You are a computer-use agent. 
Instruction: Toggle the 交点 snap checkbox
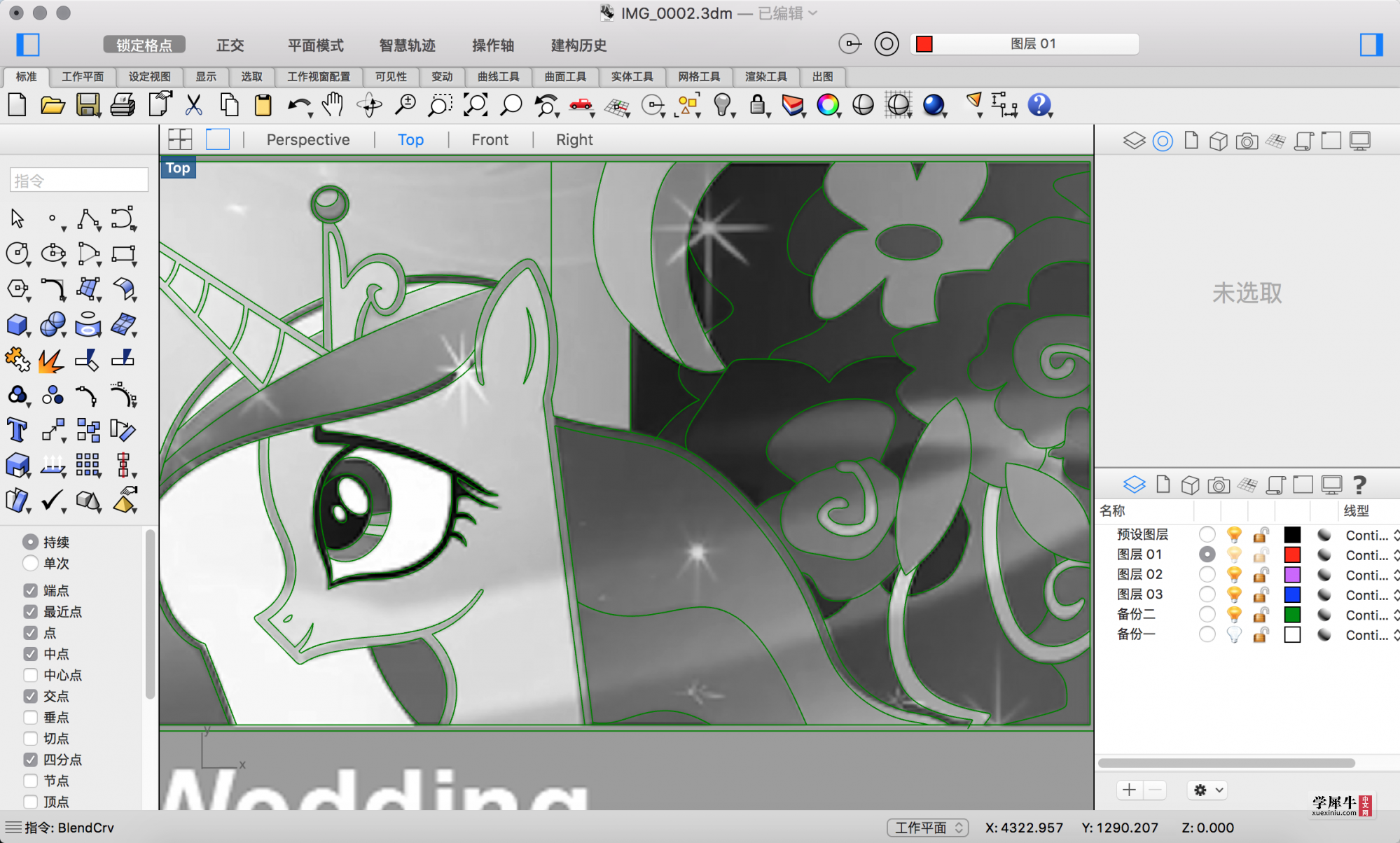coord(30,696)
